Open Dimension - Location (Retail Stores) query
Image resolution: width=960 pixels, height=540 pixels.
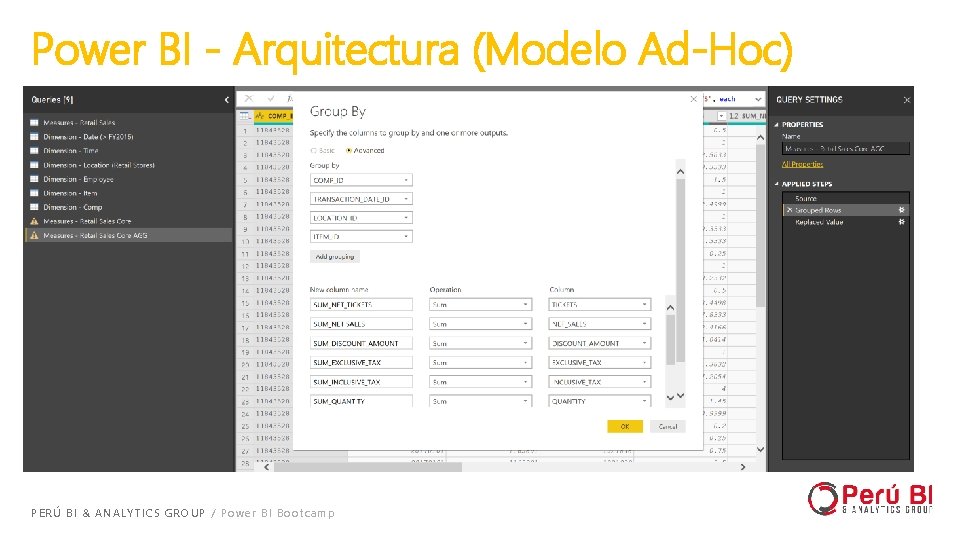99,165
